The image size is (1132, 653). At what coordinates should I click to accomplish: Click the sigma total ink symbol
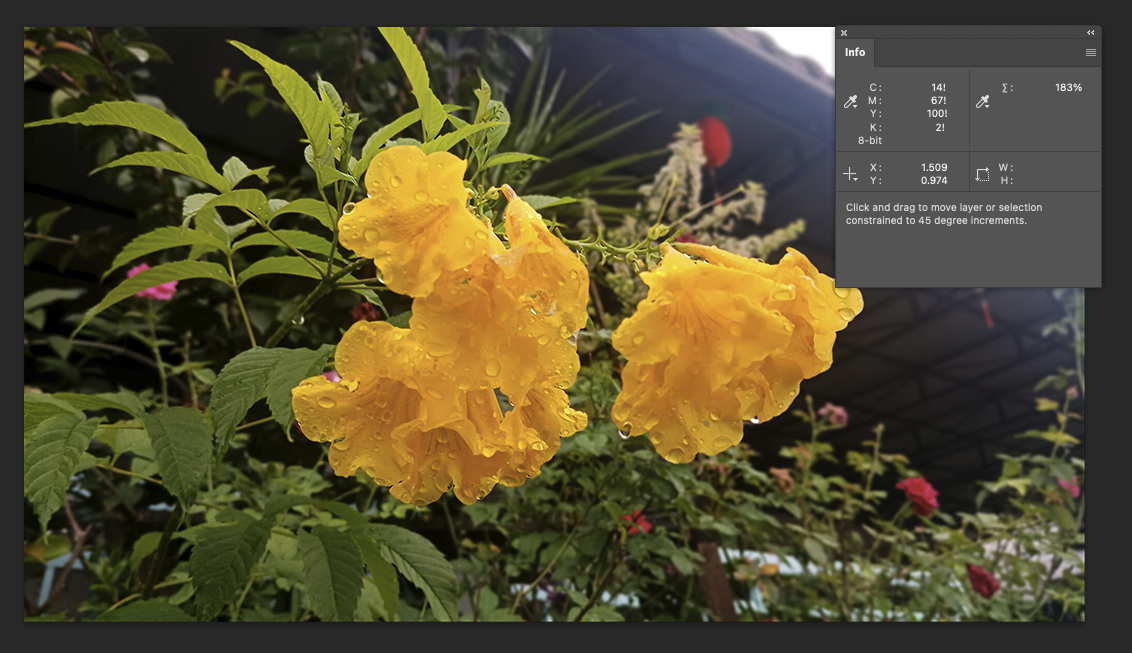coord(1006,88)
